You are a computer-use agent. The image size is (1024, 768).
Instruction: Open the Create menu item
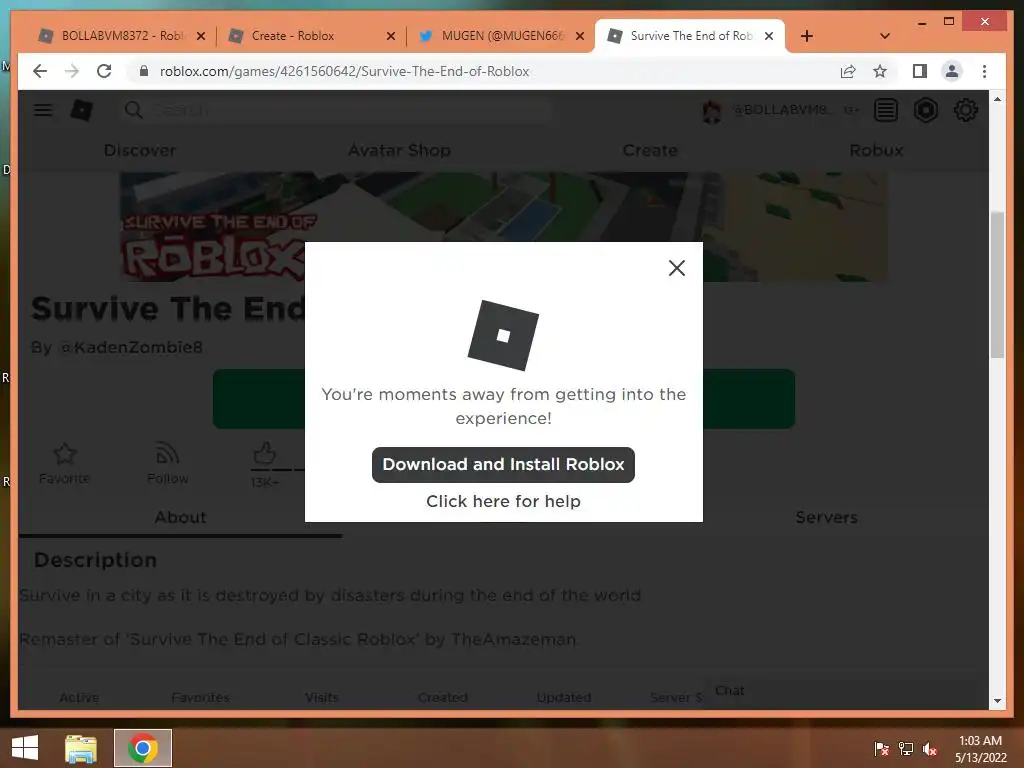tap(650, 150)
